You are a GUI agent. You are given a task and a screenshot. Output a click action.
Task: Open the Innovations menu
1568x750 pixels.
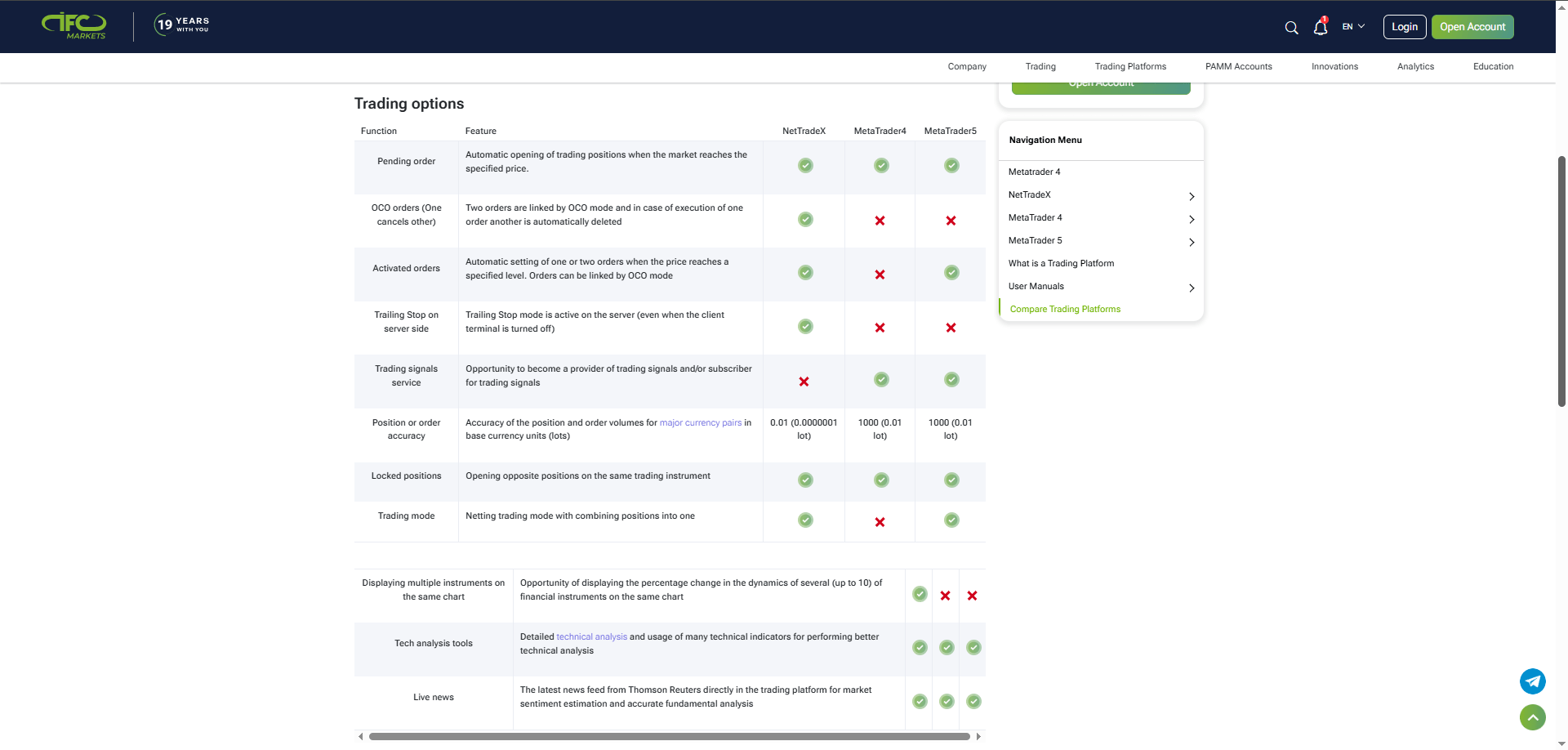click(1334, 67)
